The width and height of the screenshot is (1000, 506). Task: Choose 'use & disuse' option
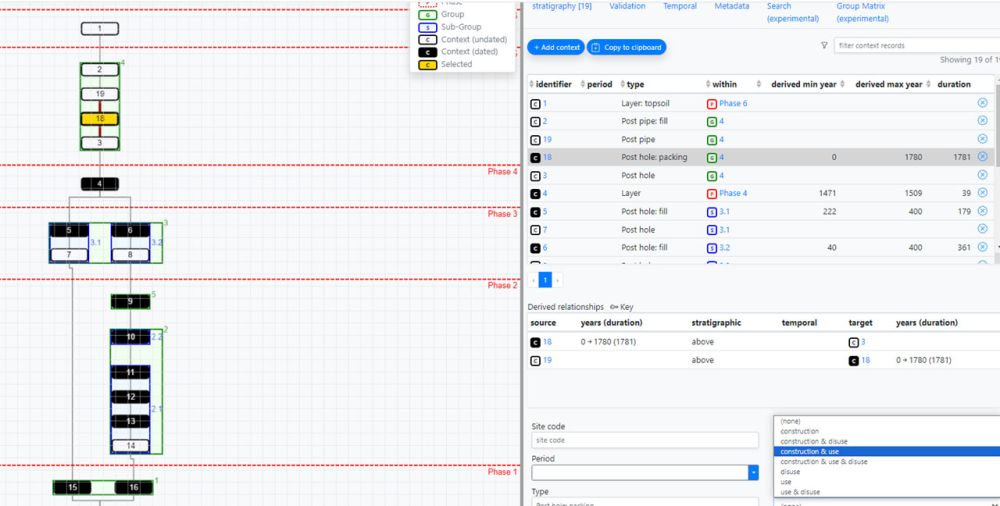pos(886,492)
